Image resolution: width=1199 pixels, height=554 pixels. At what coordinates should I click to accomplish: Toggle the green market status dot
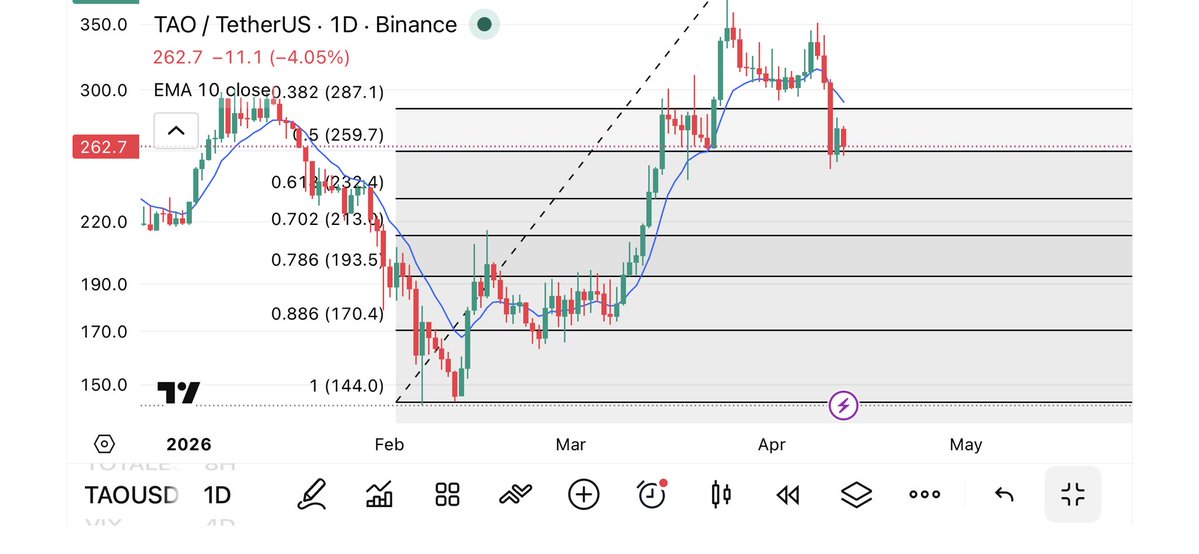coord(484,25)
